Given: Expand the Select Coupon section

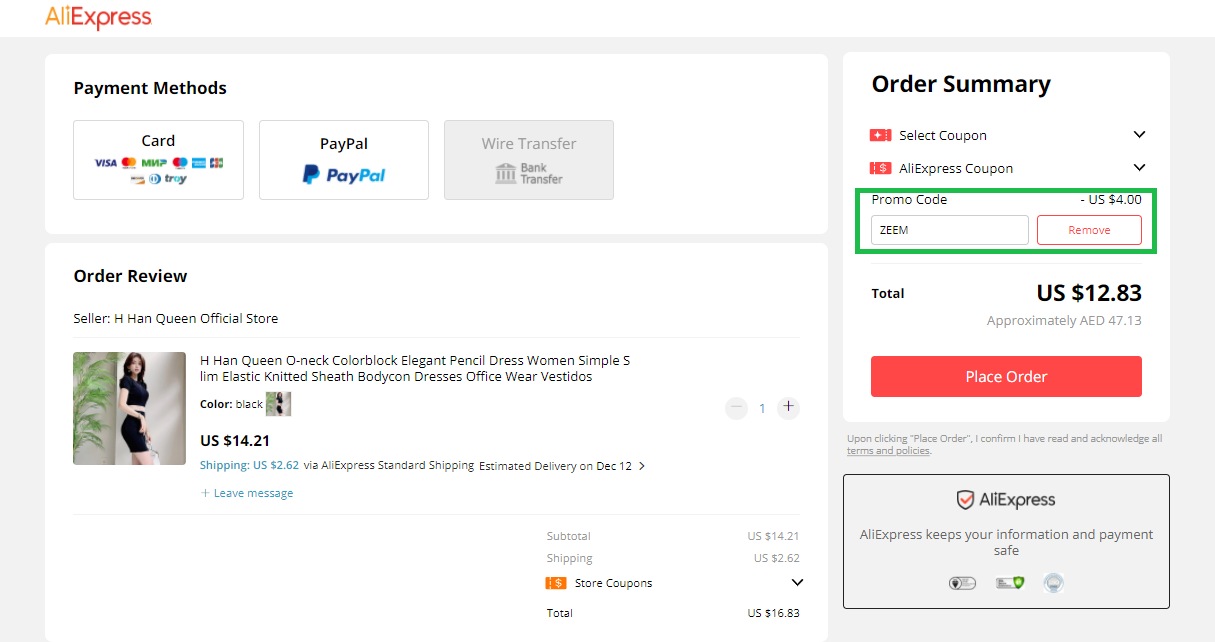Looking at the screenshot, I should click(1139, 134).
